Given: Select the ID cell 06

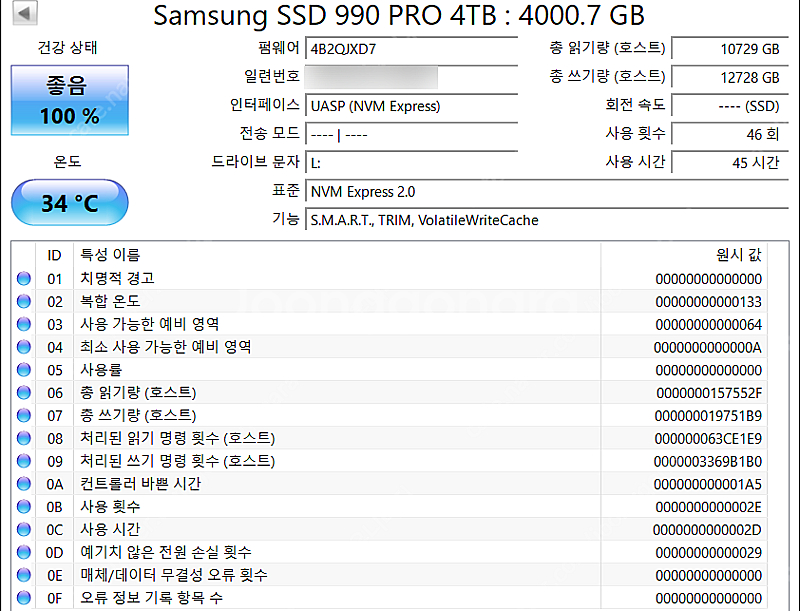Looking at the screenshot, I should pyautogui.click(x=55, y=393).
